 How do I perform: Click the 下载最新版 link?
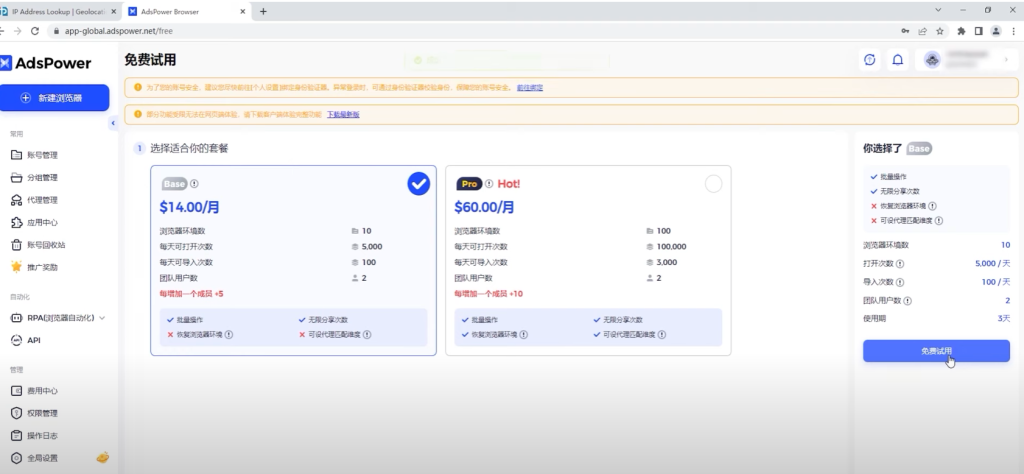click(x=343, y=114)
